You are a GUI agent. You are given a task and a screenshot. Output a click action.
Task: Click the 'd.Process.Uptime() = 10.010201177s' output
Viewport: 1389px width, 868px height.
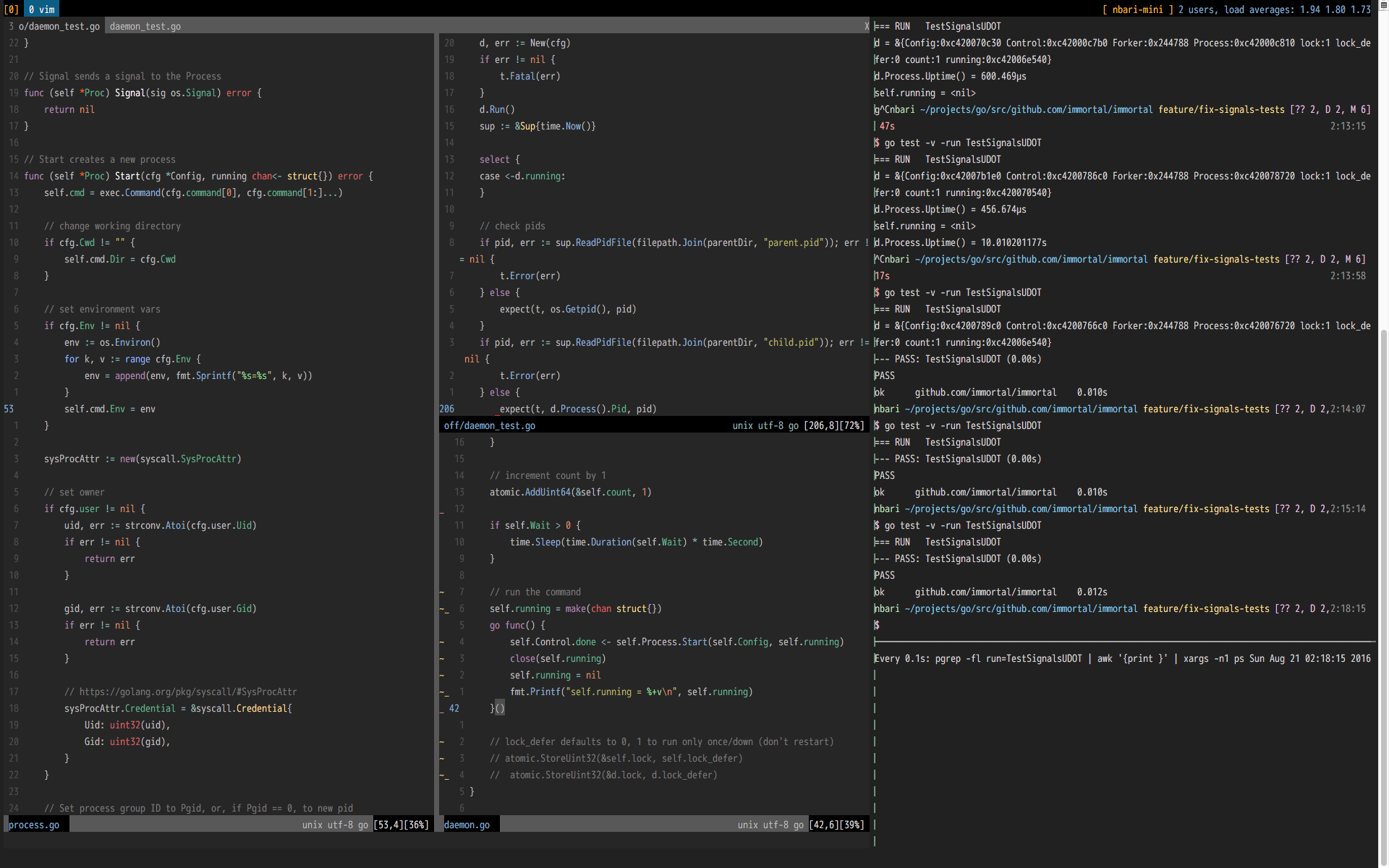tap(961, 242)
